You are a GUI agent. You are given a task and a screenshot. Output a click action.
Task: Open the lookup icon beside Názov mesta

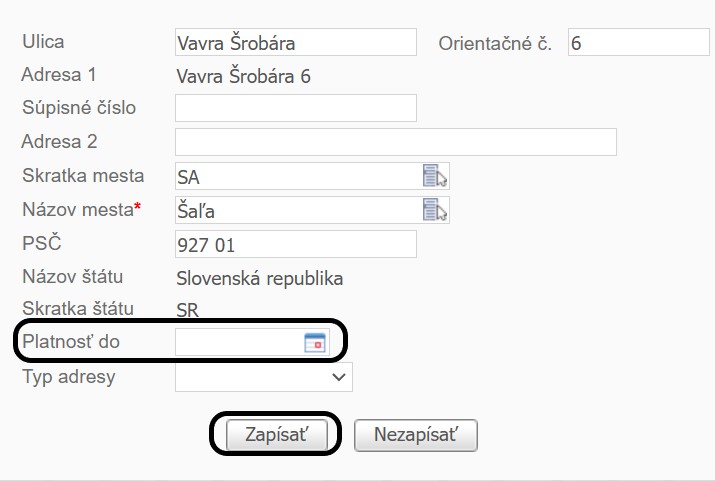435,210
